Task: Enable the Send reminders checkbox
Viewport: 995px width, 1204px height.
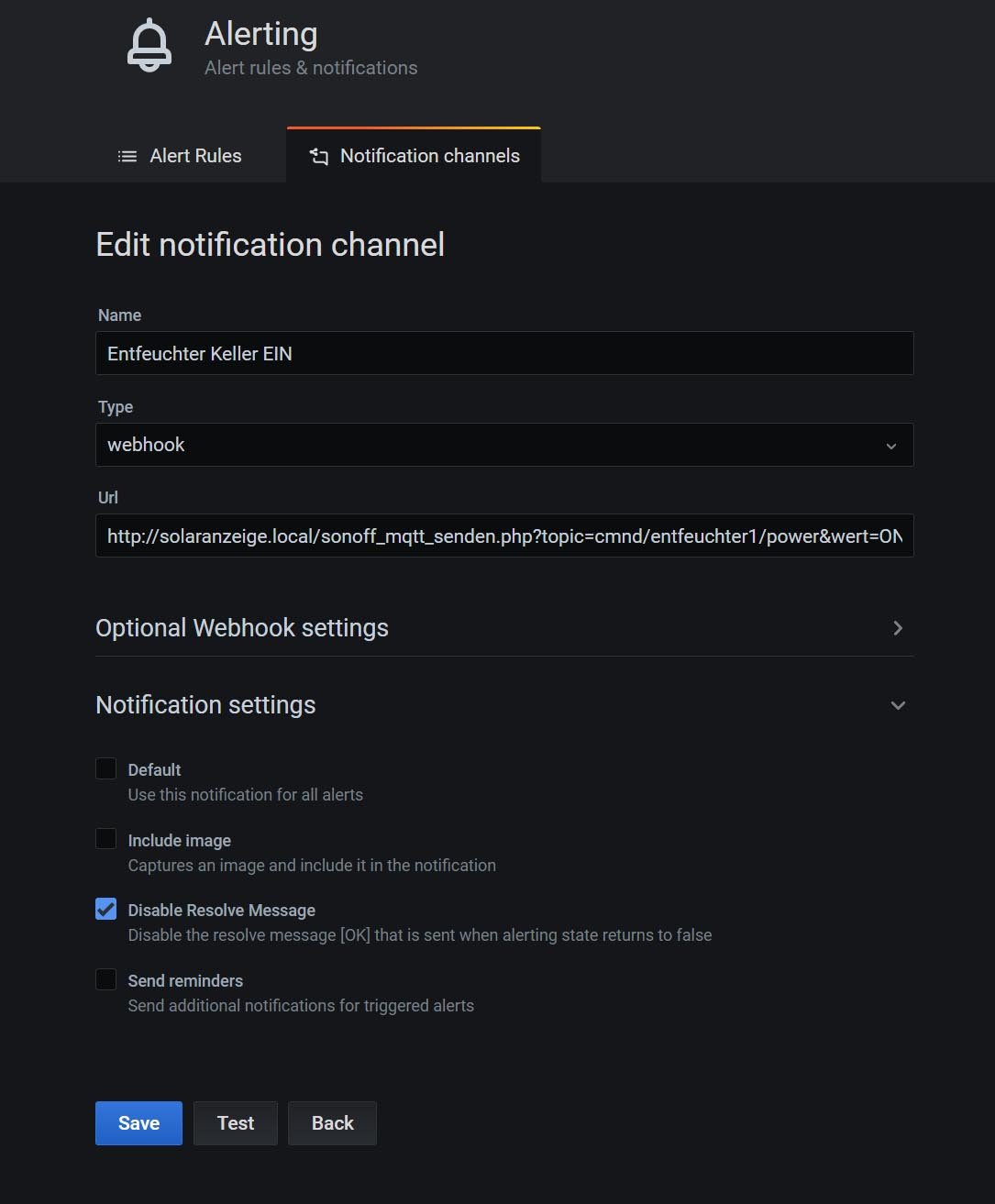Action: pyautogui.click(x=106, y=979)
